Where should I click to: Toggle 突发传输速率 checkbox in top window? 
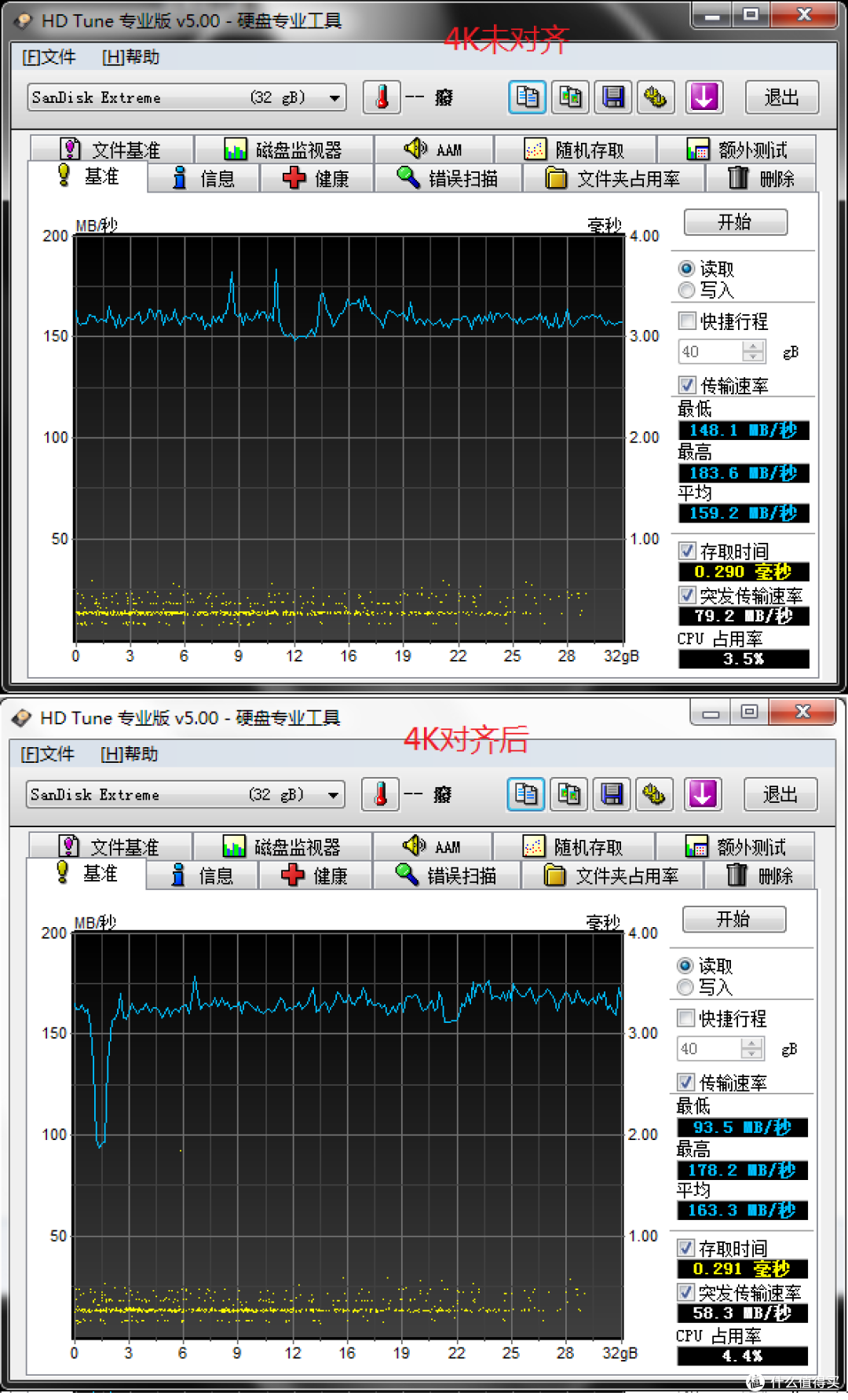[687, 595]
